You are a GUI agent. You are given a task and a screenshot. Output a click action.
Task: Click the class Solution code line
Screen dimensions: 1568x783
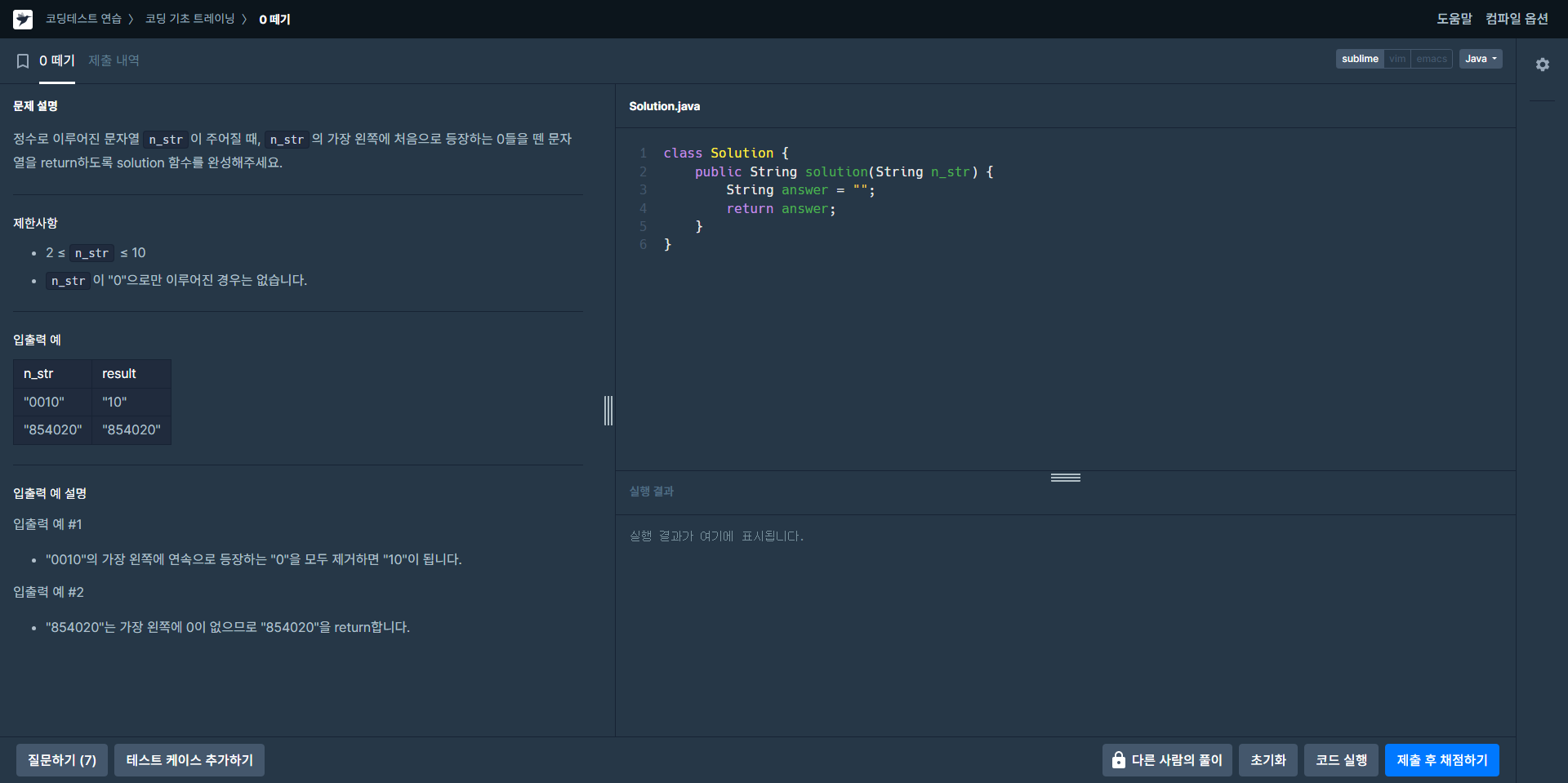pyautogui.click(x=726, y=153)
